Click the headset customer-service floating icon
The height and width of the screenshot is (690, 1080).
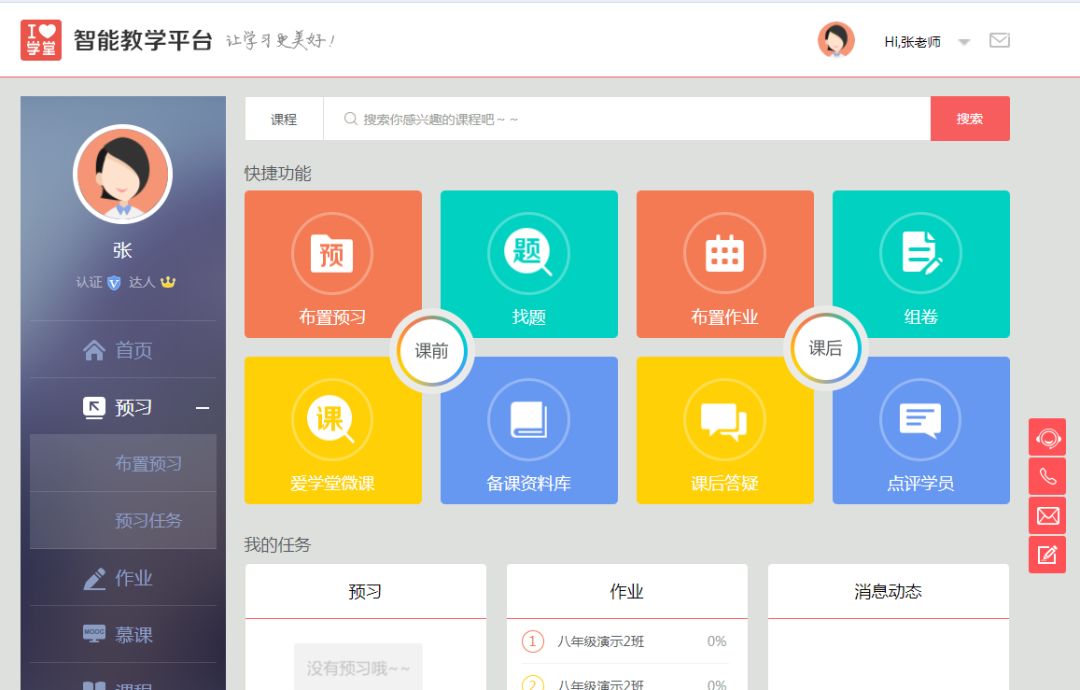coord(1047,437)
